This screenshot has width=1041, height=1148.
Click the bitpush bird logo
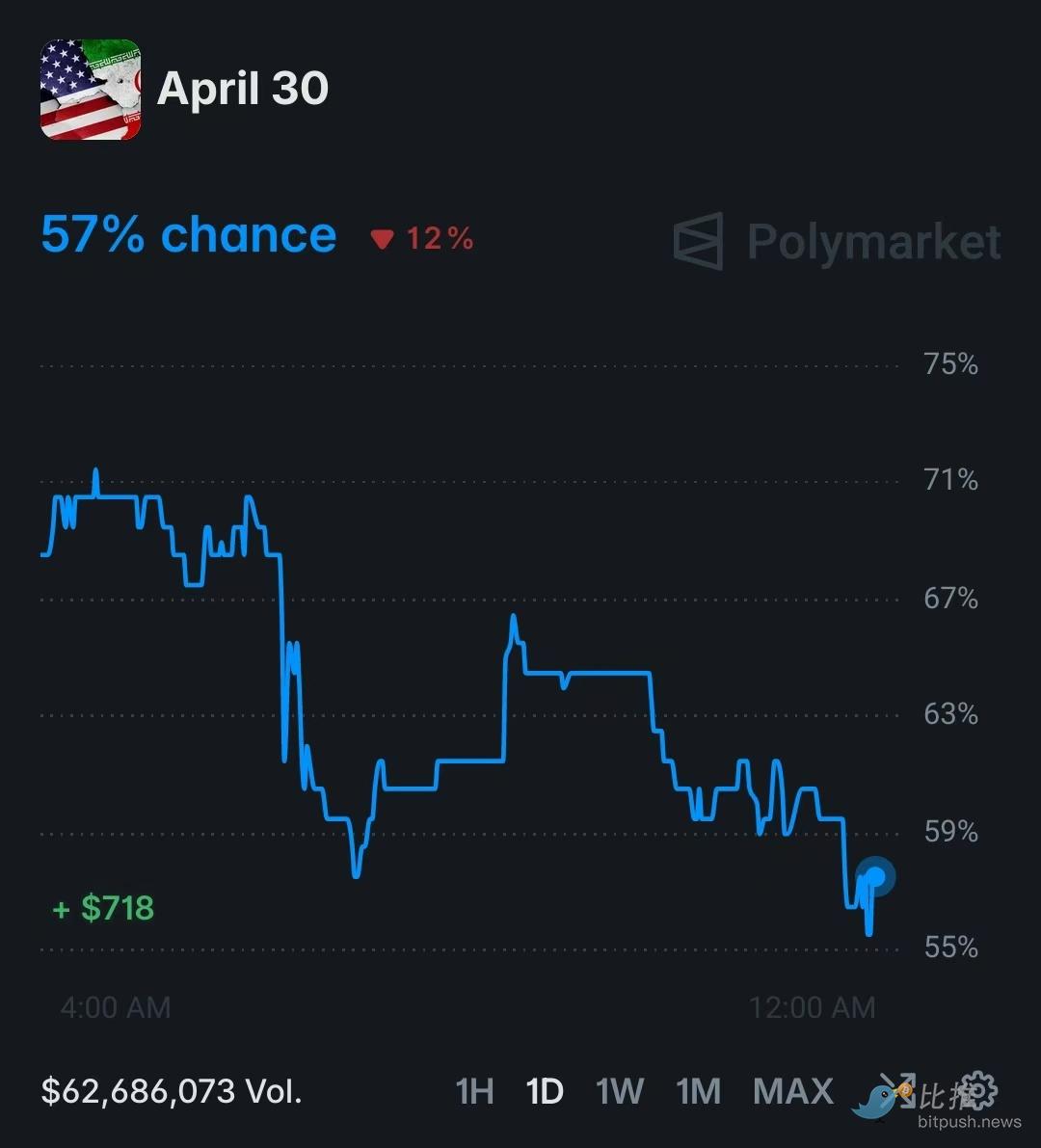click(874, 1101)
